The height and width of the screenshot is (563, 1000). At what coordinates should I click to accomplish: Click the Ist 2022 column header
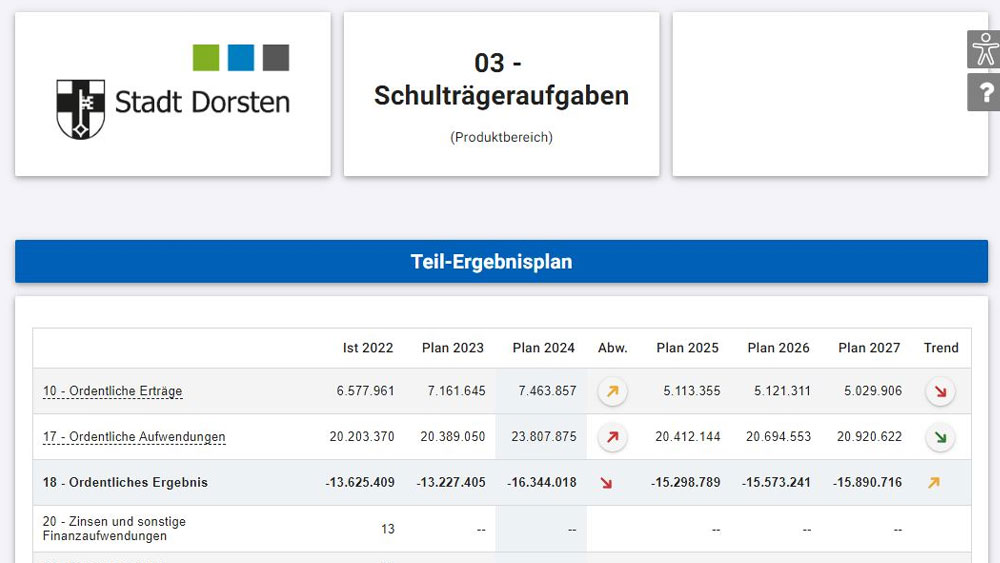pos(367,348)
